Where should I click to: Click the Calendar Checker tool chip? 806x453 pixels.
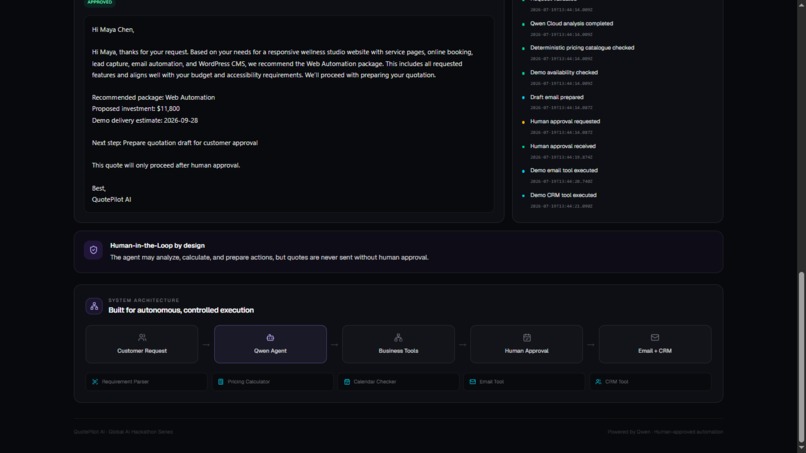point(398,382)
